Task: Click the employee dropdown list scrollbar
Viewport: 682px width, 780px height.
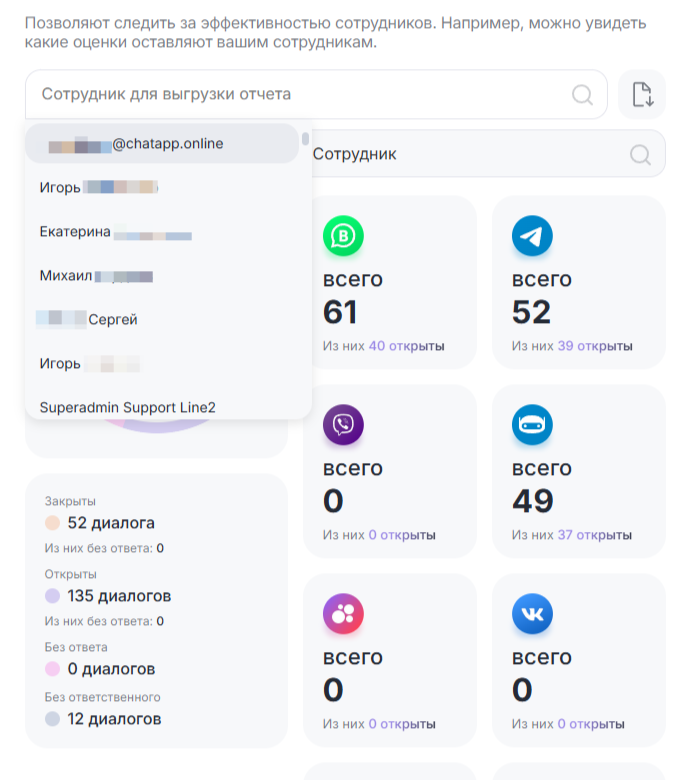Action: [x=305, y=140]
